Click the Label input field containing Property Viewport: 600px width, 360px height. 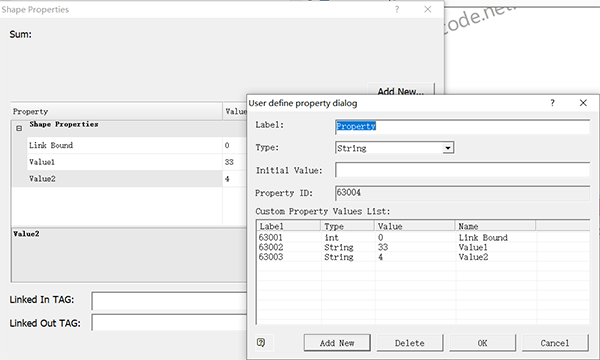[x=463, y=127]
